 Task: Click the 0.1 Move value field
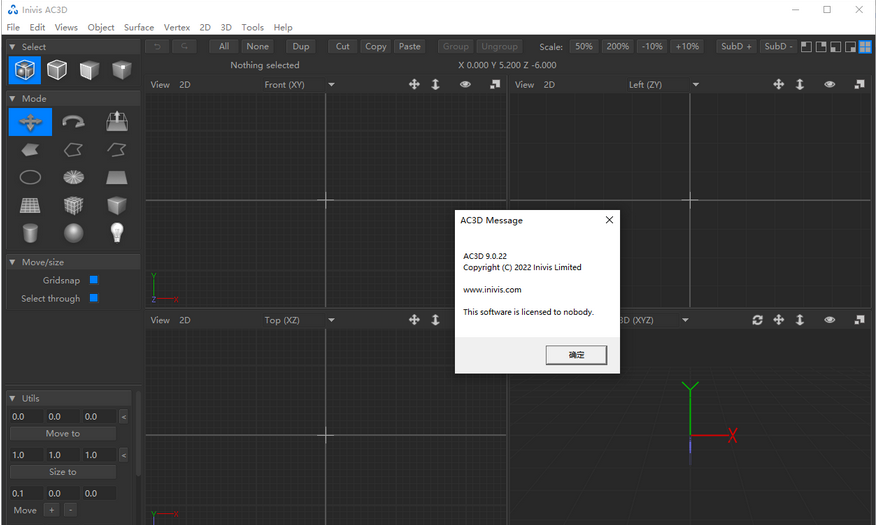[26, 493]
